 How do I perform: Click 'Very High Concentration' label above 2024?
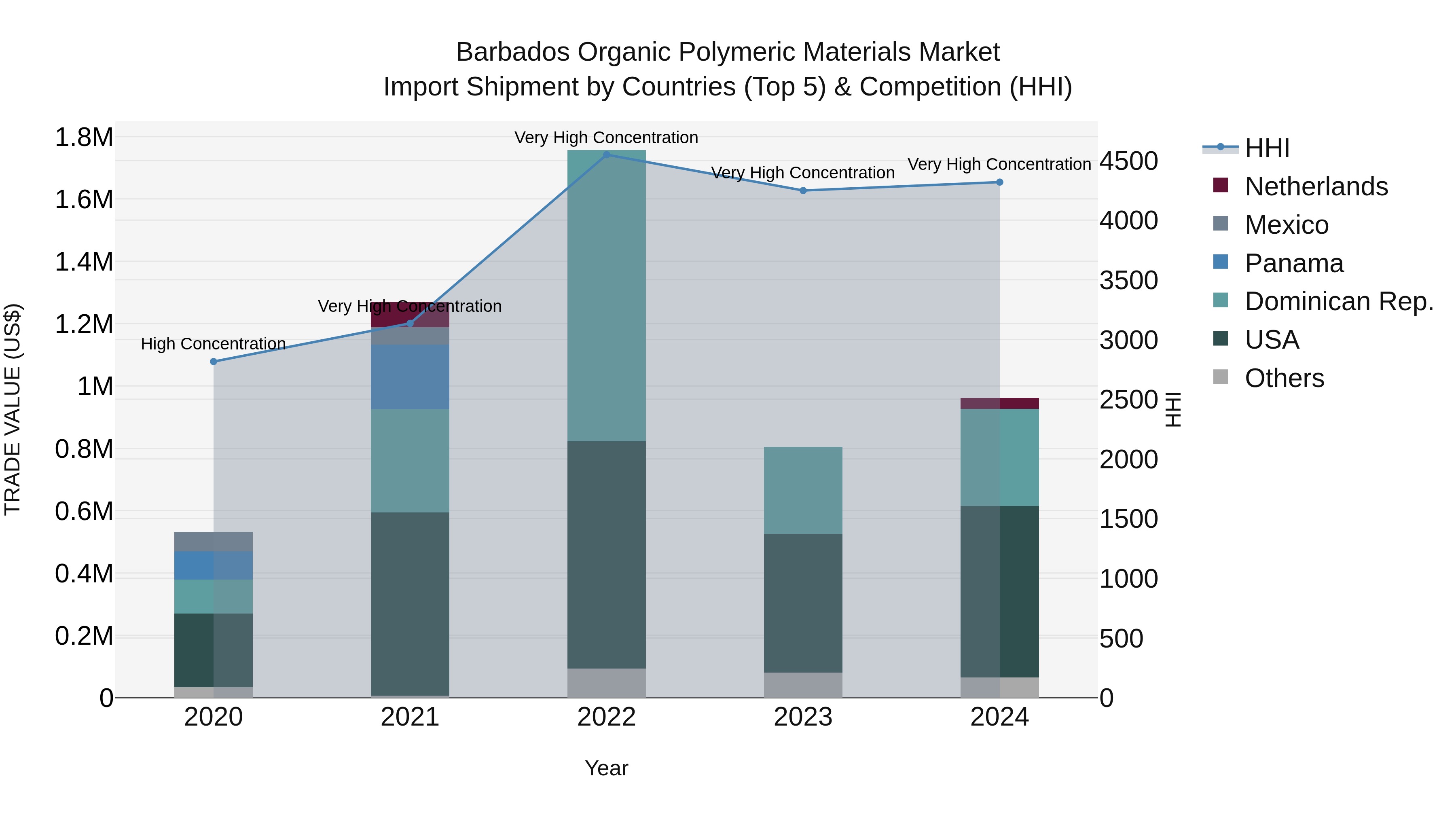point(999,165)
